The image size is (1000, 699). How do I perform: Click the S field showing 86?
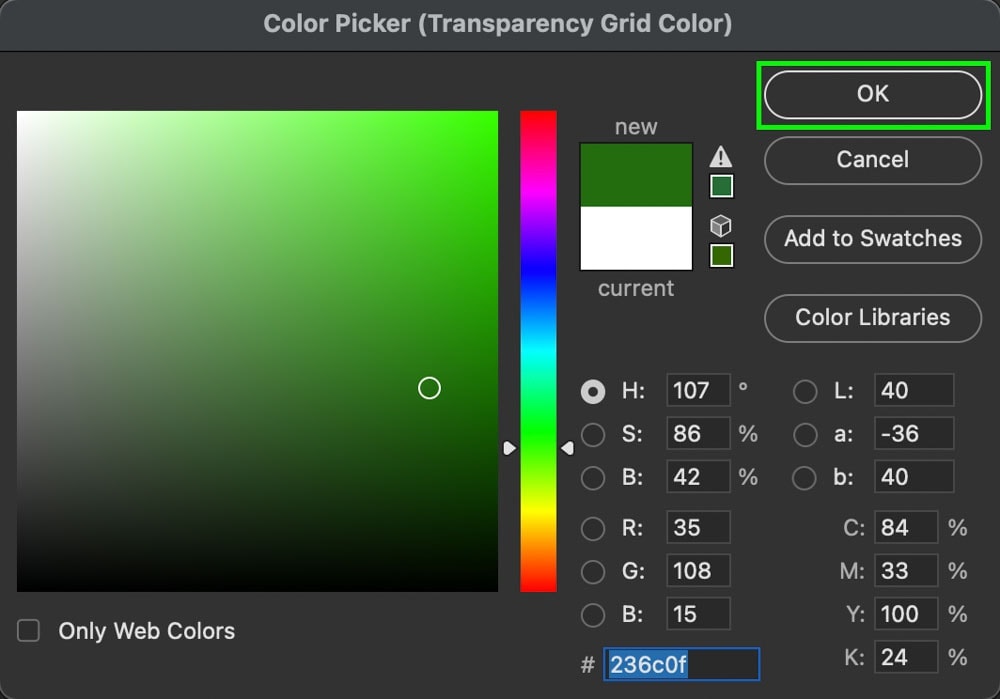point(698,434)
